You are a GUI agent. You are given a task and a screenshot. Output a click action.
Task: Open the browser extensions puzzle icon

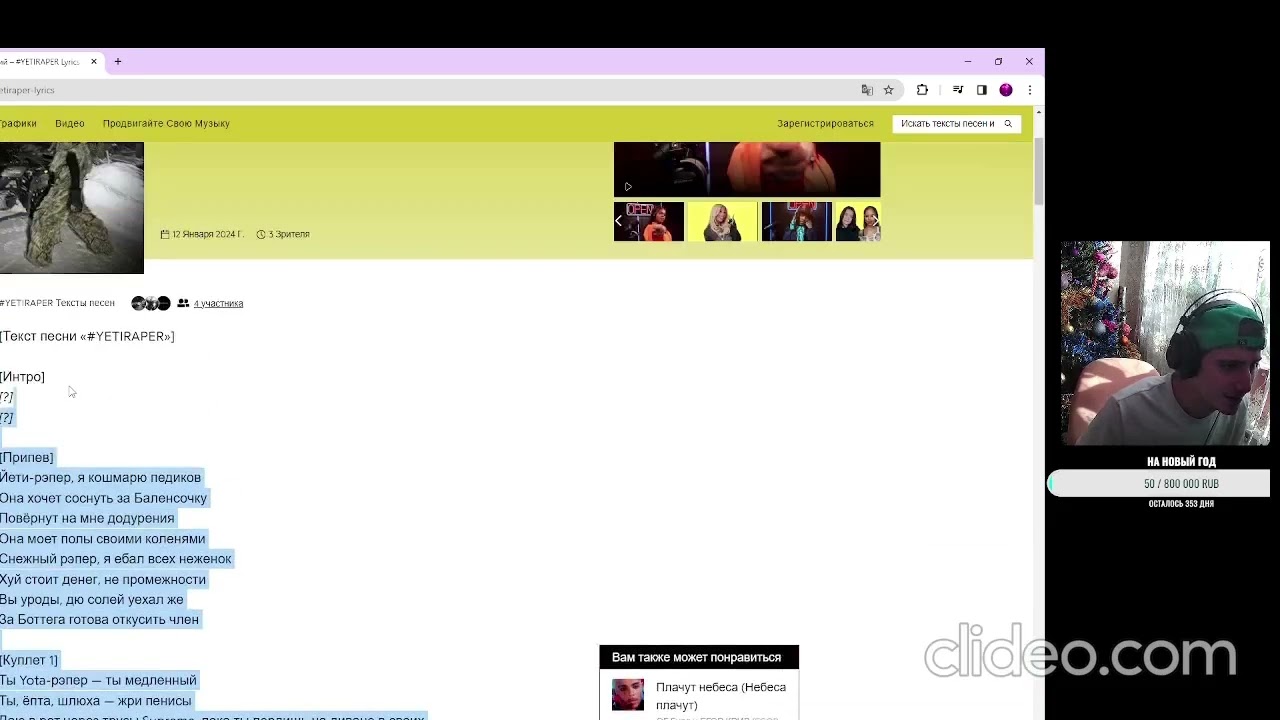[922, 90]
